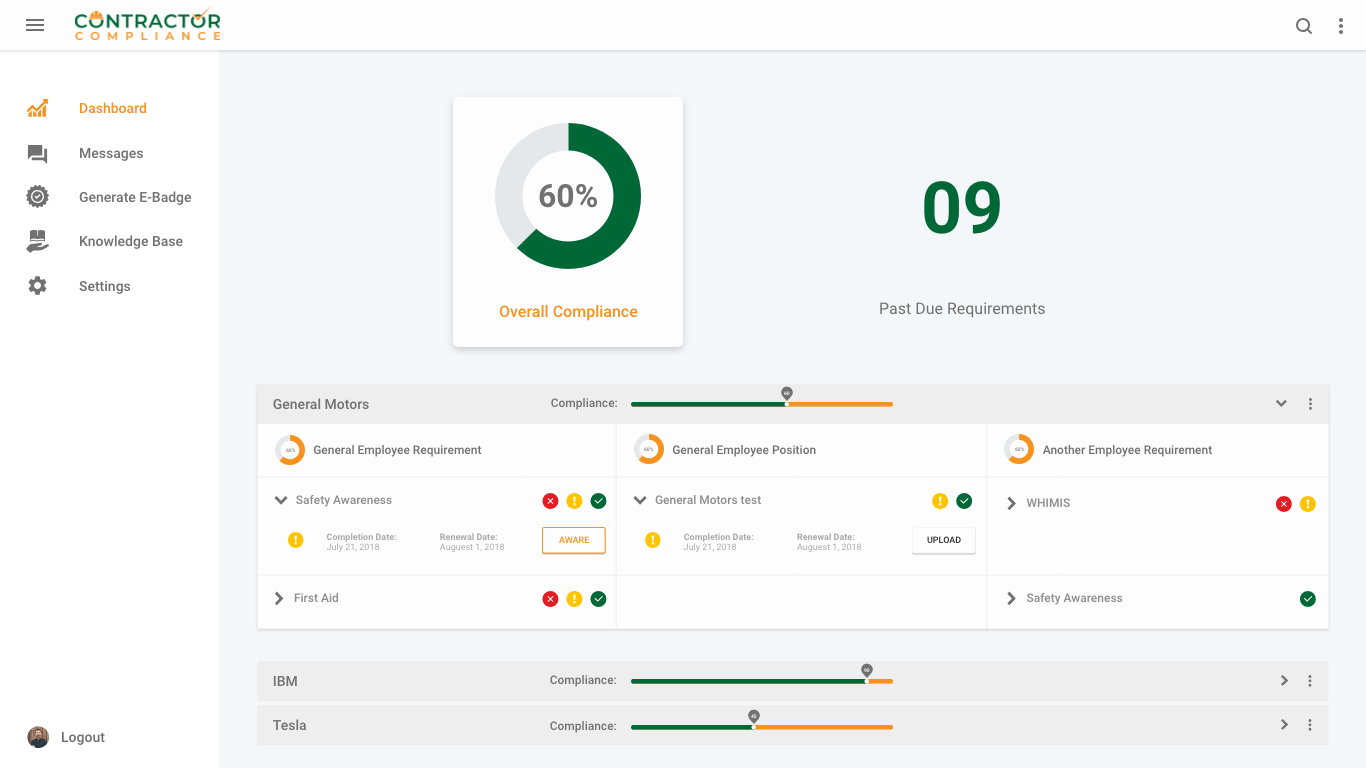Open the top bar more-options menu
Screen dimensions: 1366x768
tap(1341, 27)
